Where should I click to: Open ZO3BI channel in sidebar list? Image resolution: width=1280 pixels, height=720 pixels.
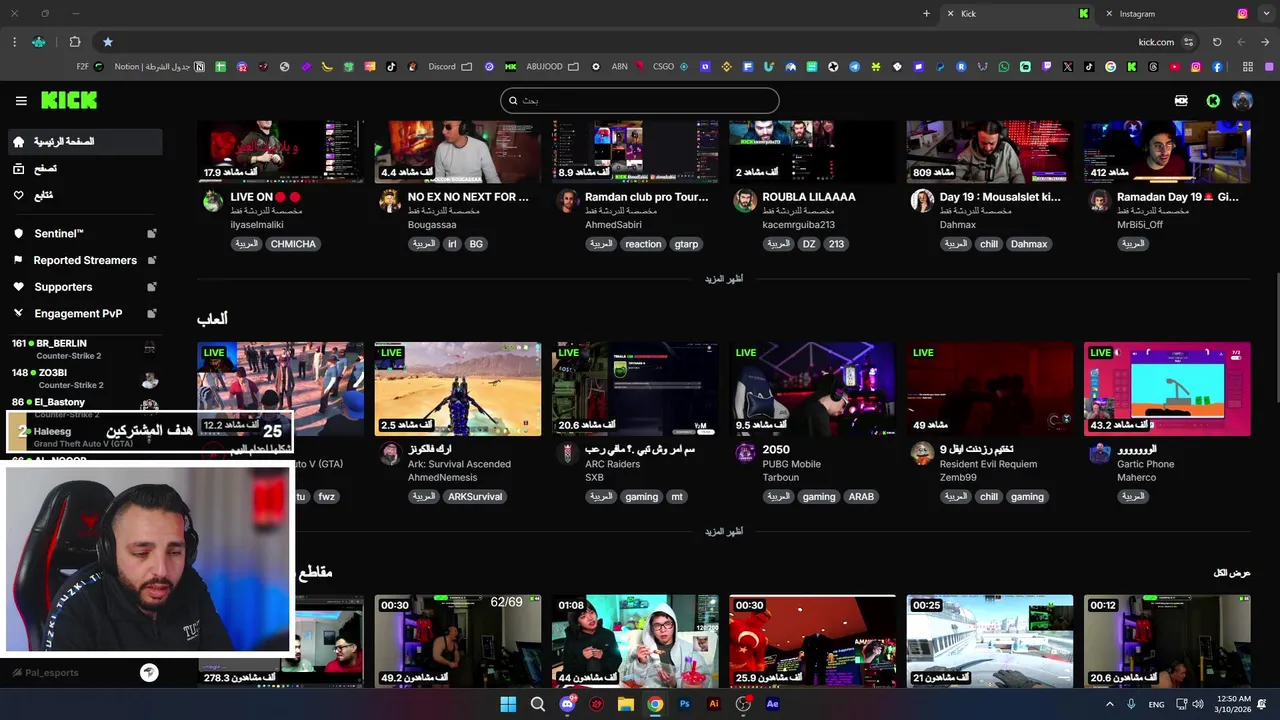coord(84,378)
